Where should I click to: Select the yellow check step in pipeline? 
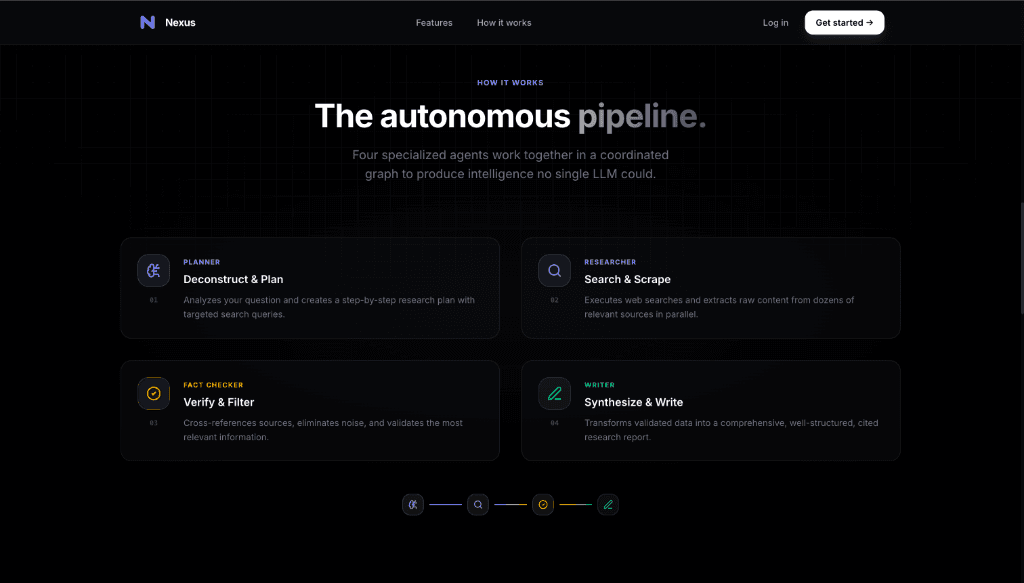click(x=543, y=505)
